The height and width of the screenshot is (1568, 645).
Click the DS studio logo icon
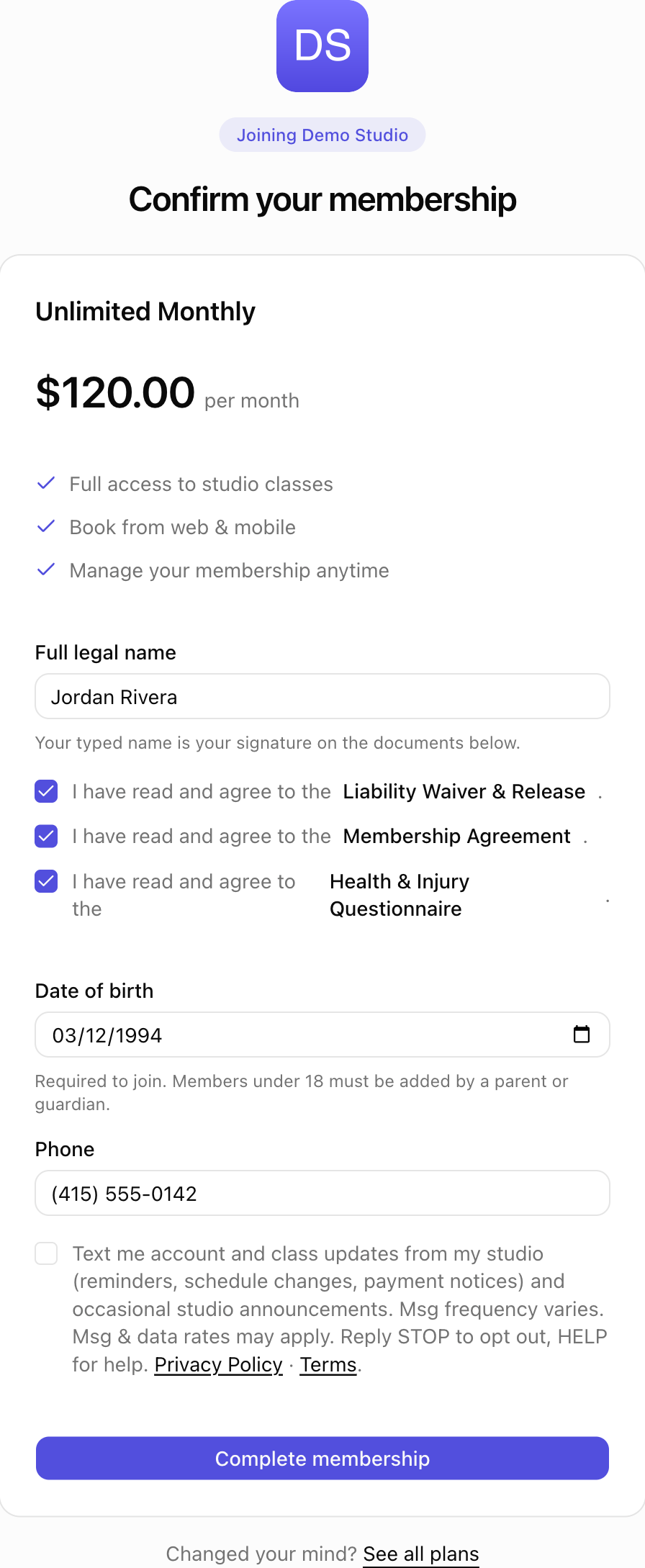click(322, 46)
